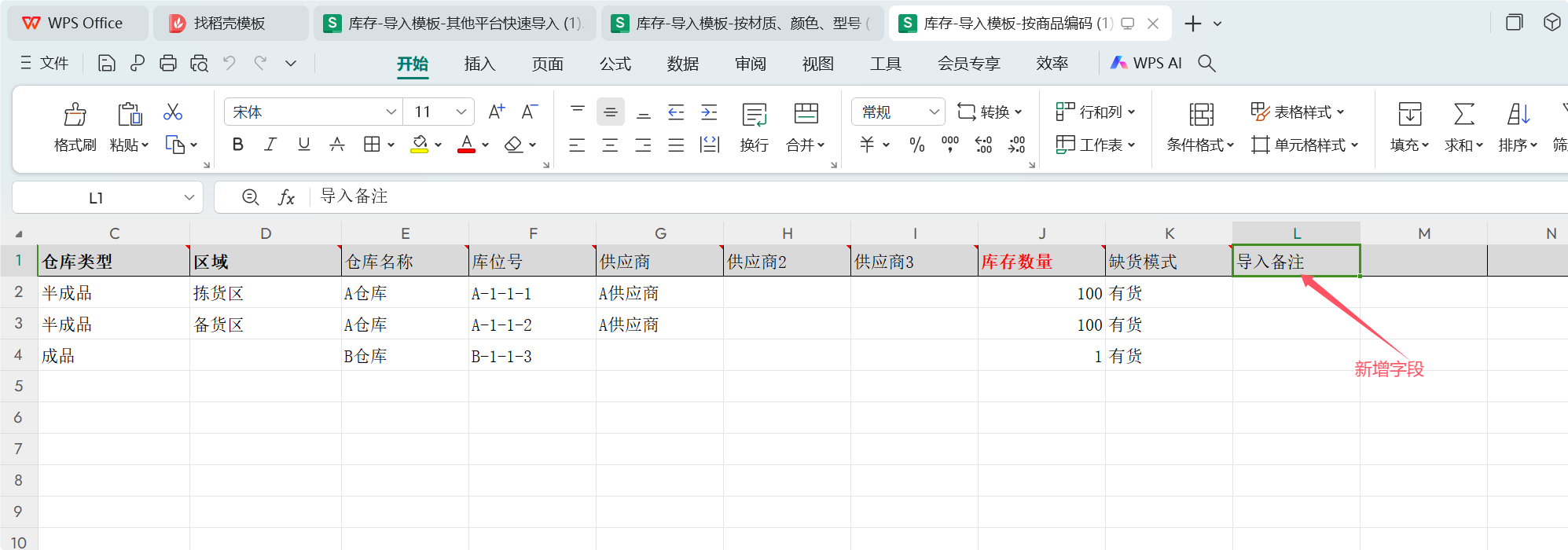Click the percent style icon
Viewport: 1568px width, 550px height.
(x=916, y=145)
